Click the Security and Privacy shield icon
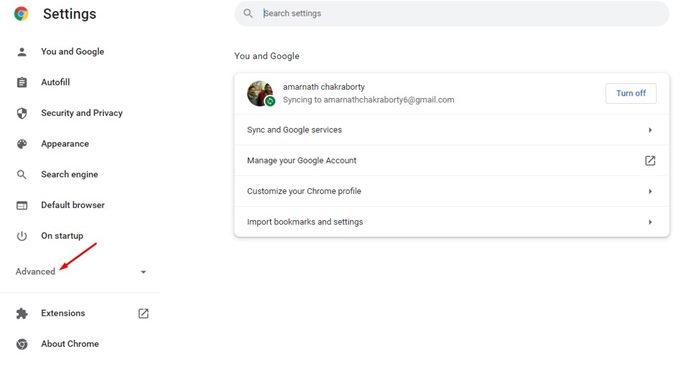The image size is (700, 385). pos(21,113)
